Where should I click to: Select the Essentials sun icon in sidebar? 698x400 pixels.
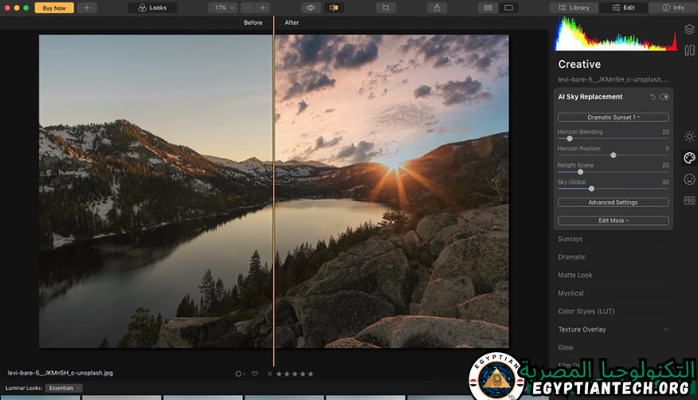click(x=689, y=136)
